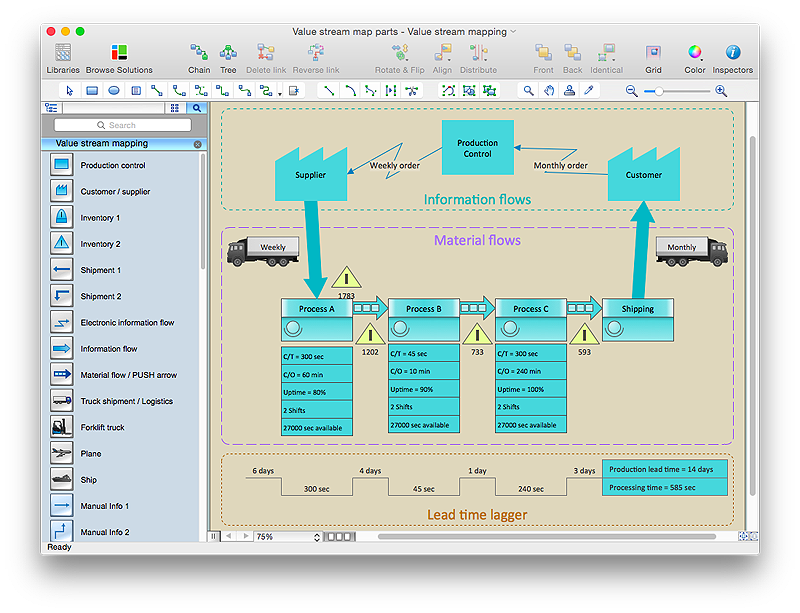Select the eyedropper tool
The height and width of the screenshot is (613, 800).
(x=589, y=91)
